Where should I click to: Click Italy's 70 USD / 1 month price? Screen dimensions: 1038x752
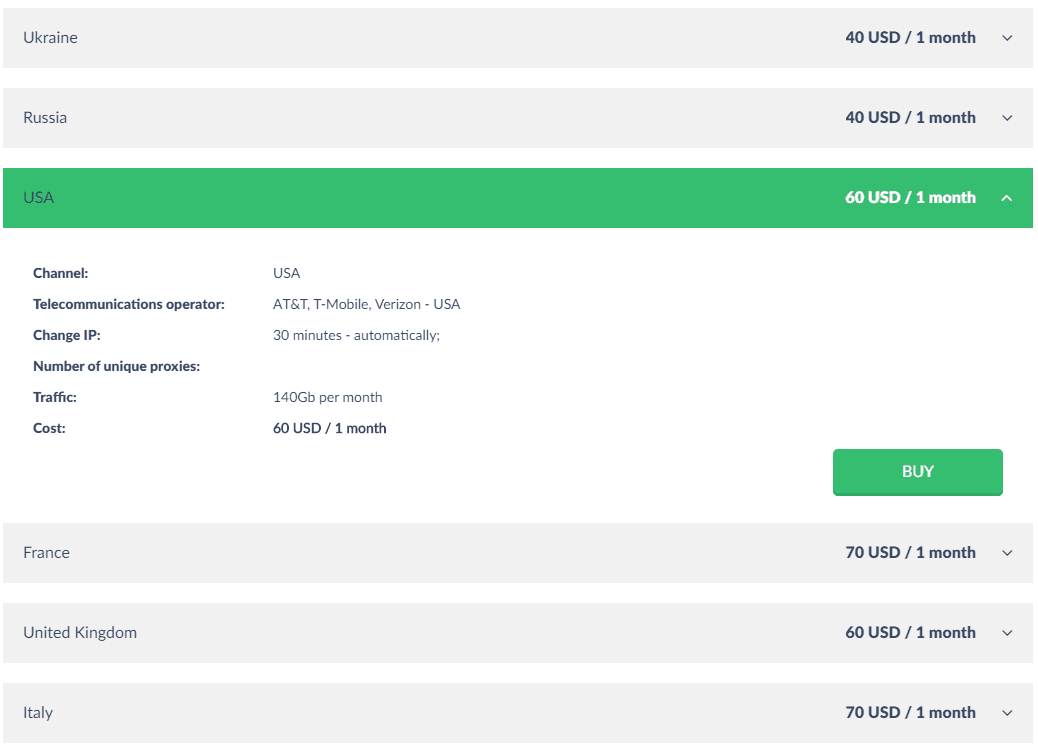coord(910,713)
